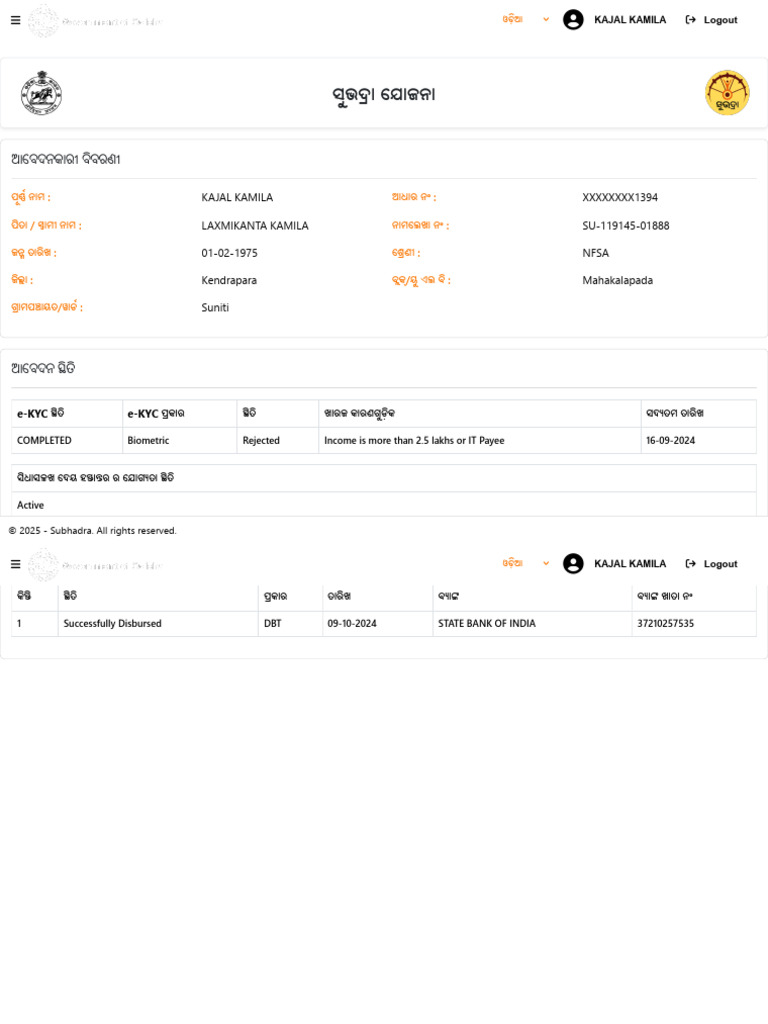This screenshot has height=1024, width=768.
Task: Expand the ଓଡ଼ିଆ language dropdown in the top header
Action: 526,20
